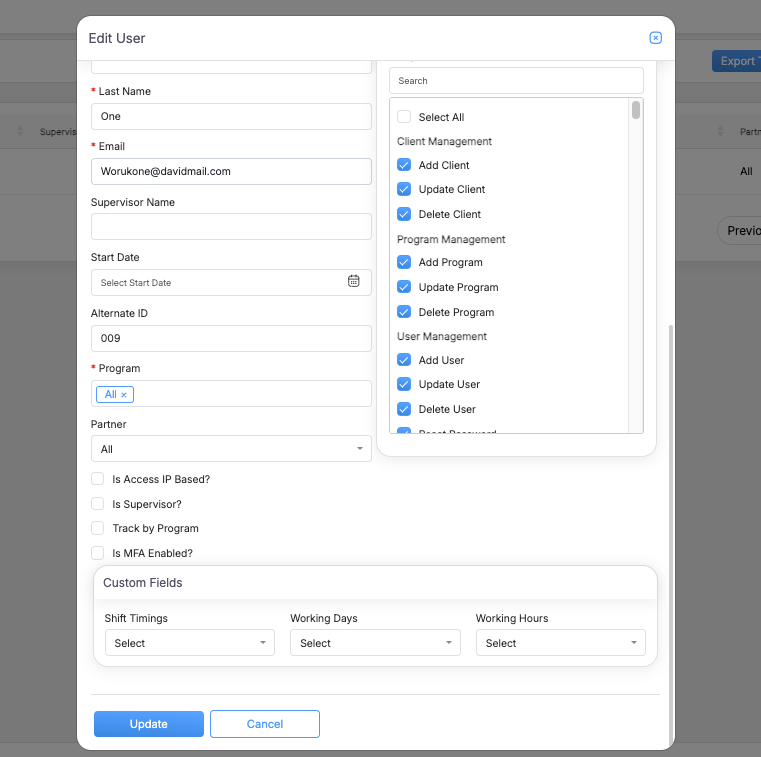The image size is (761, 757).
Task: Uncheck the Add Program permission
Action: [404, 262]
